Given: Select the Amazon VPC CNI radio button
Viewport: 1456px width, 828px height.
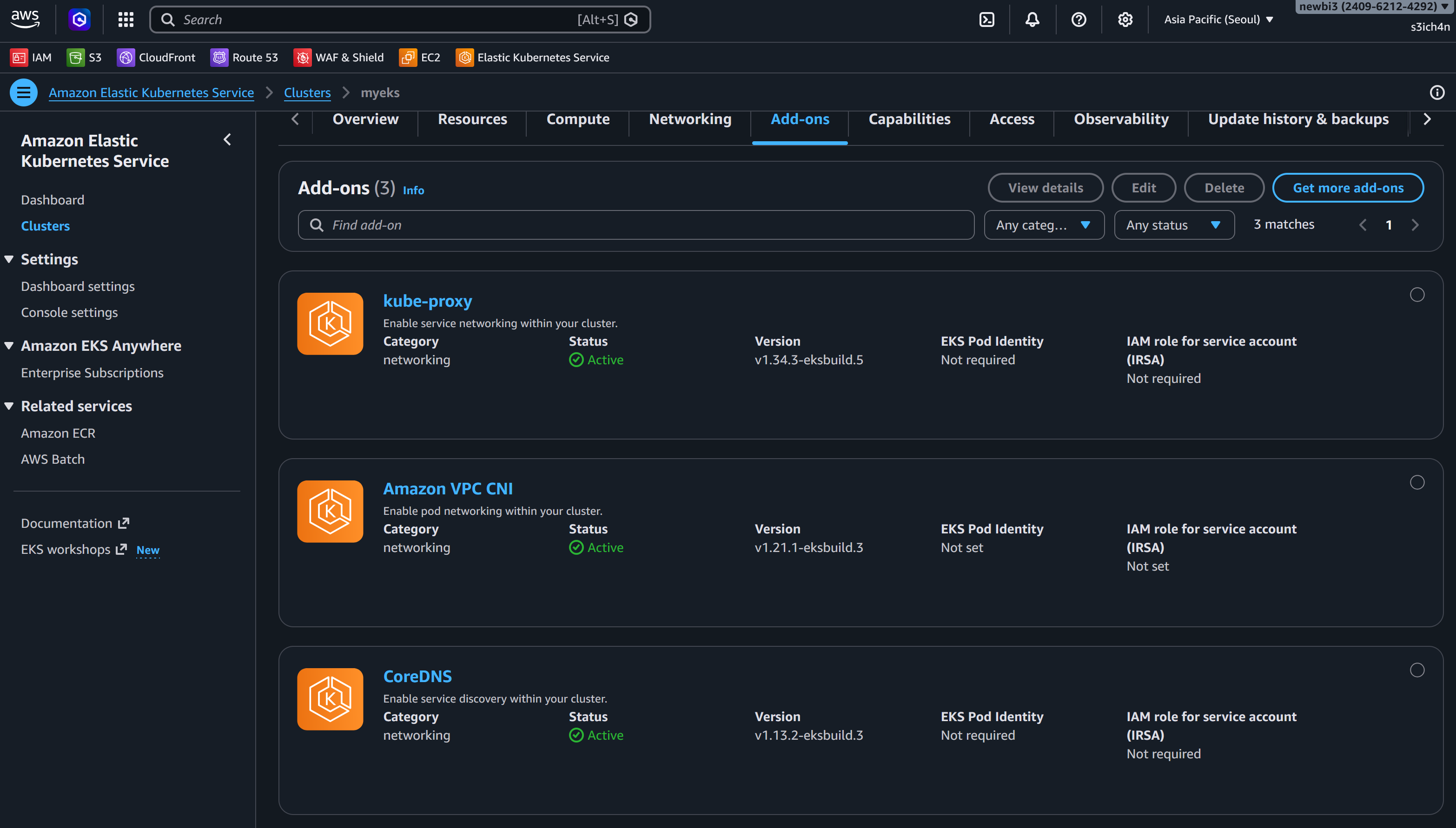Looking at the screenshot, I should [x=1417, y=482].
